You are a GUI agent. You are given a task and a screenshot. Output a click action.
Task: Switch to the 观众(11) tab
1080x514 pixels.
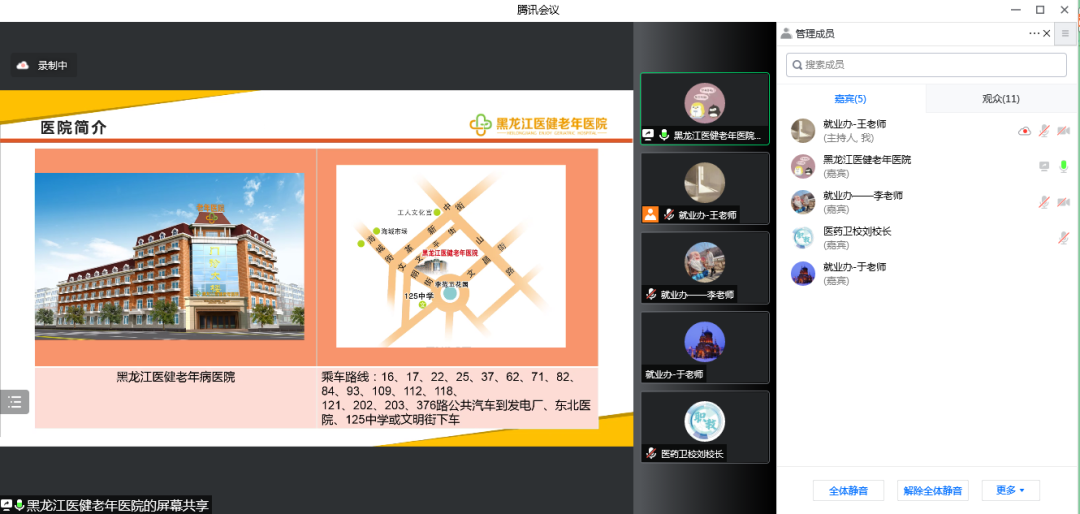1000,99
